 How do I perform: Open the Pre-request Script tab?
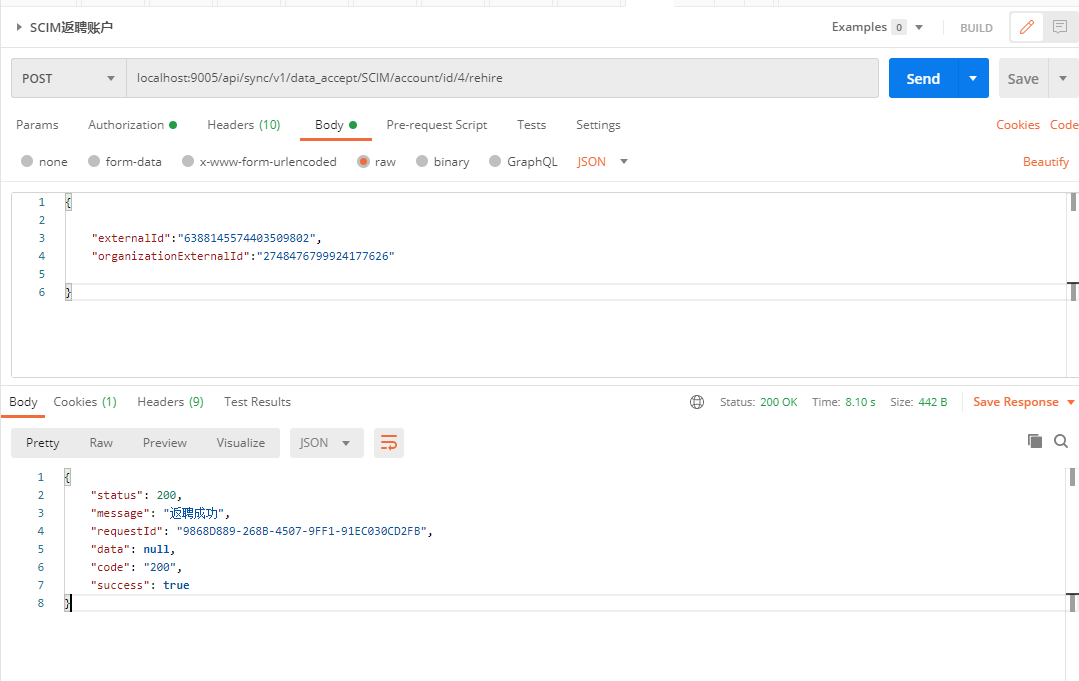point(436,125)
